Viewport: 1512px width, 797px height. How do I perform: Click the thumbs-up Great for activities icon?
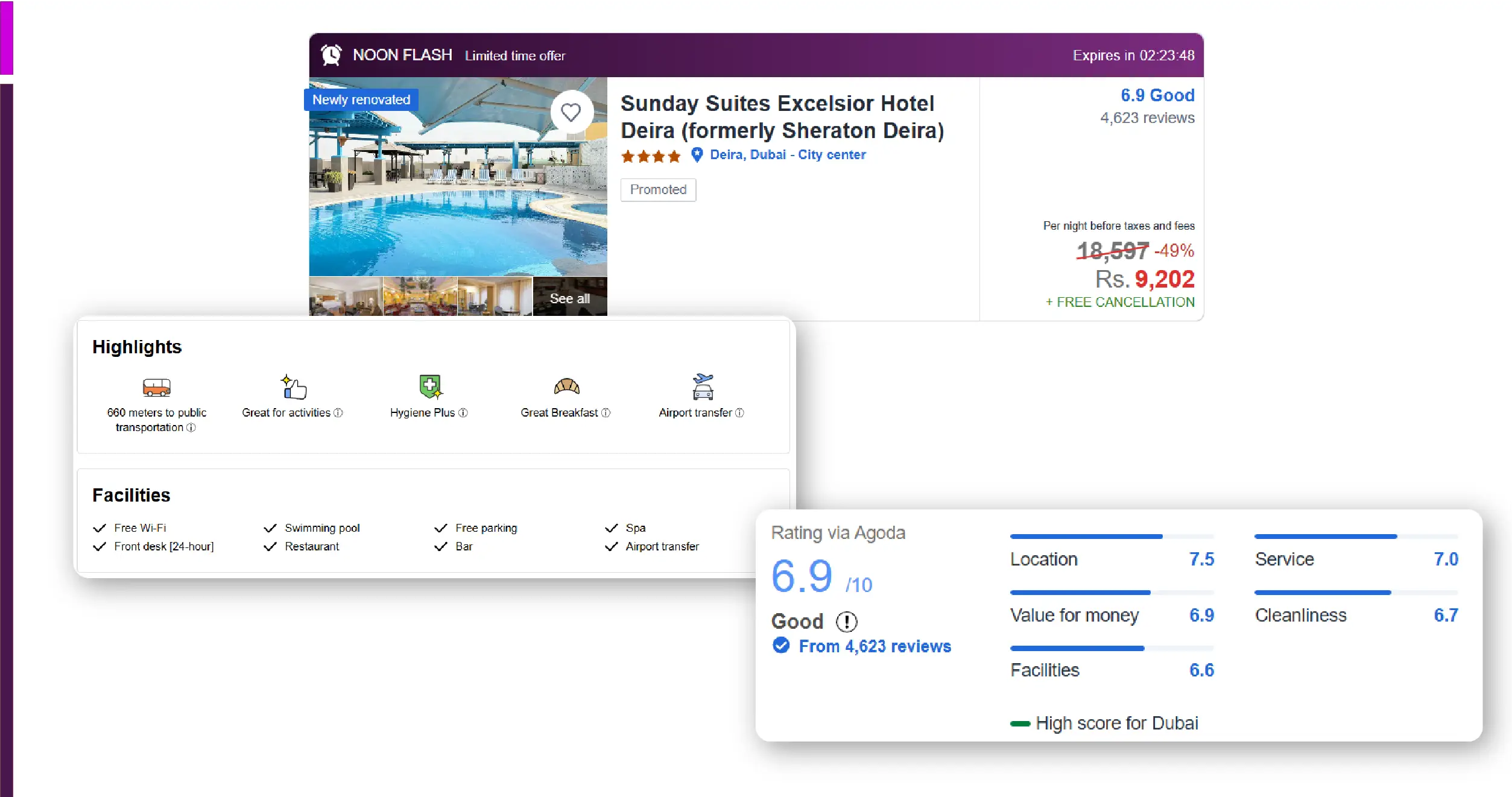pyautogui.click(x=294, y=387)
